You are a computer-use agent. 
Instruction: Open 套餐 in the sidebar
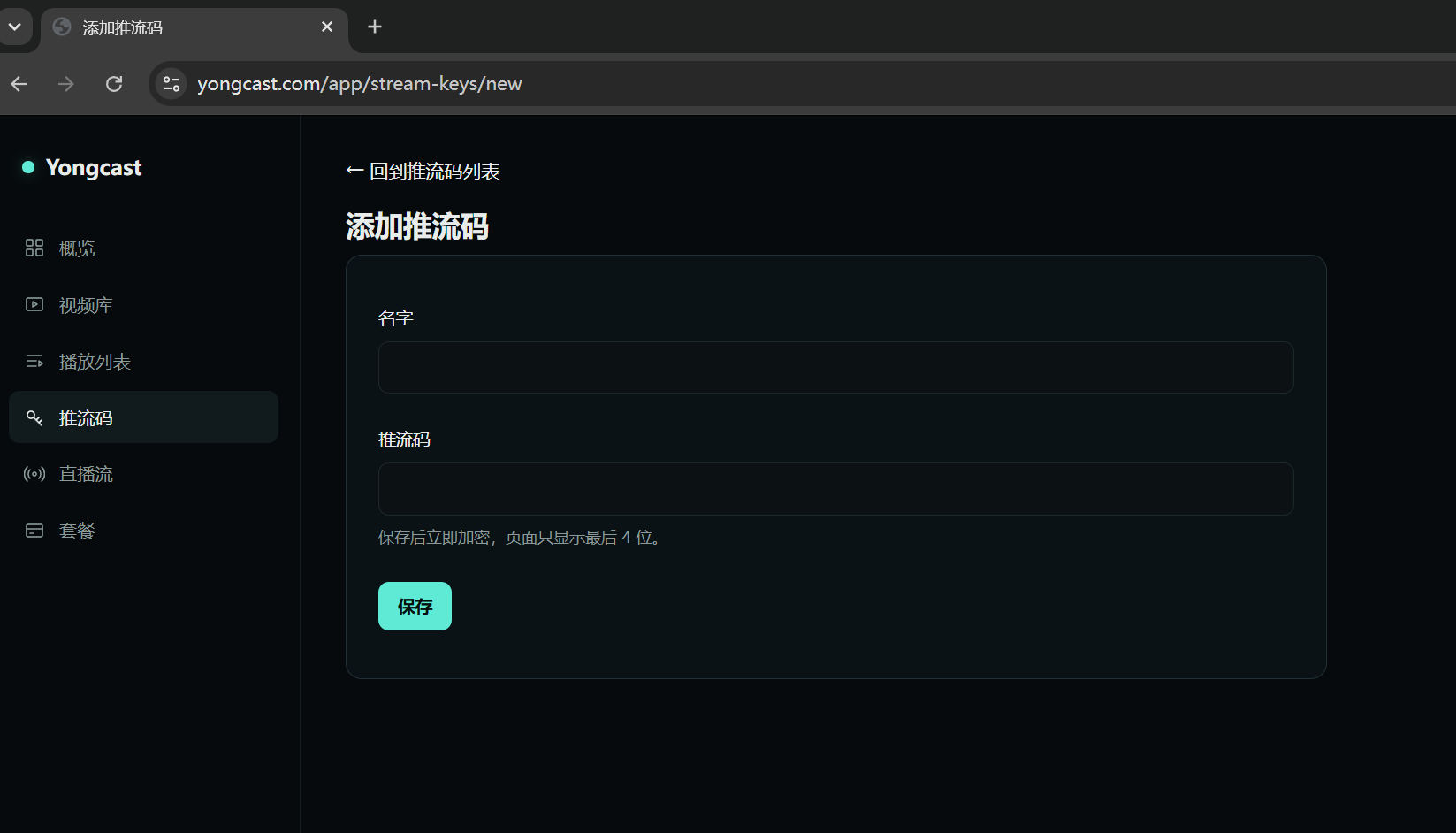(143, 531)
